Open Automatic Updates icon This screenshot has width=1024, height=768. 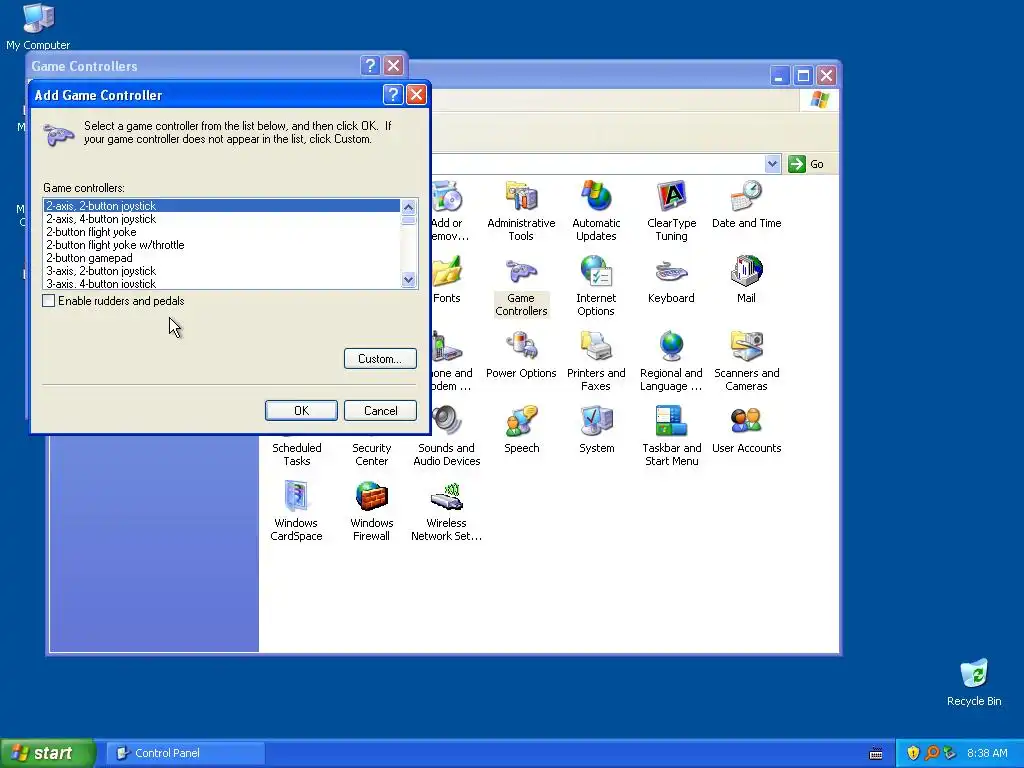coord(596,210)
